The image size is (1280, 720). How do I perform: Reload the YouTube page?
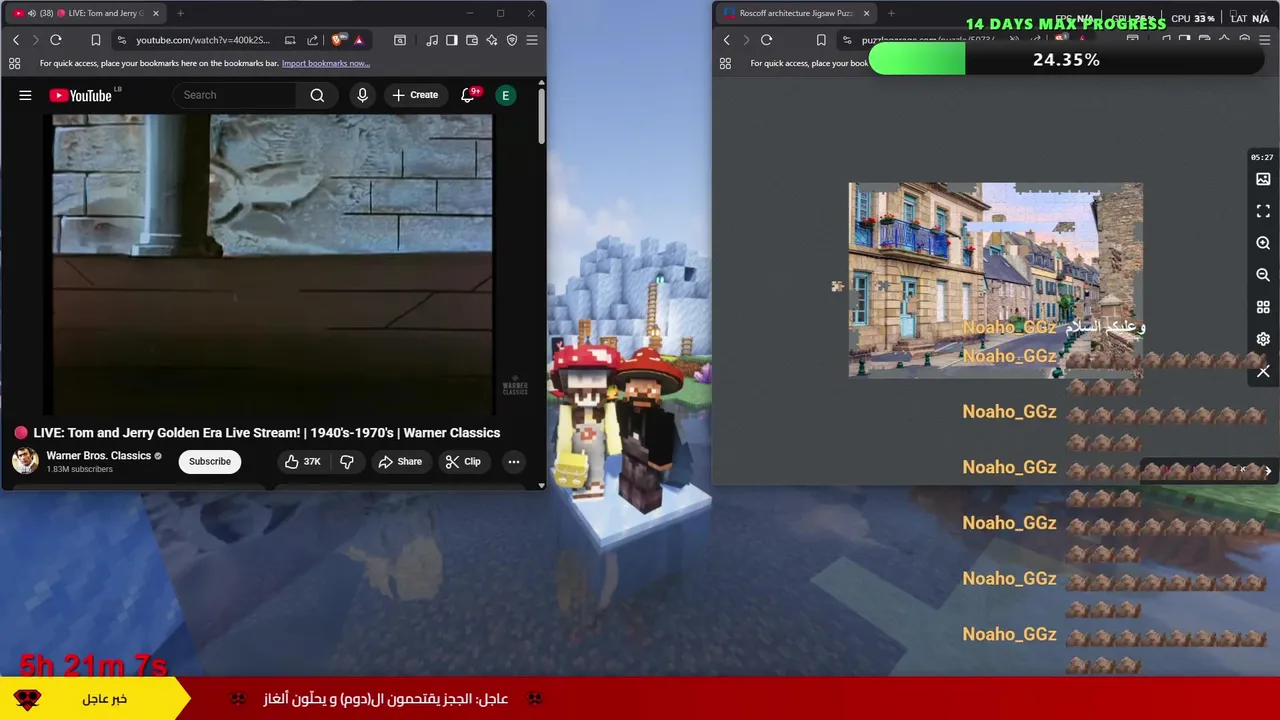click(x=56, y=40)
